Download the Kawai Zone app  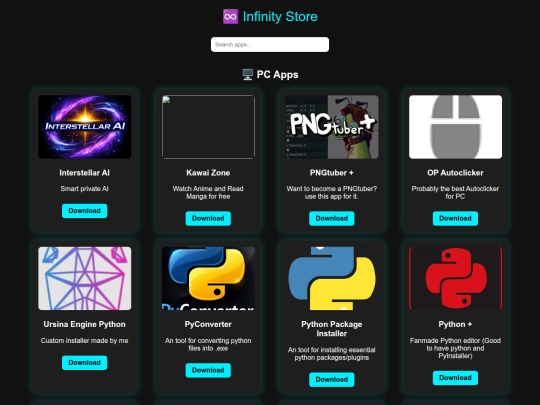coord(208,218)
